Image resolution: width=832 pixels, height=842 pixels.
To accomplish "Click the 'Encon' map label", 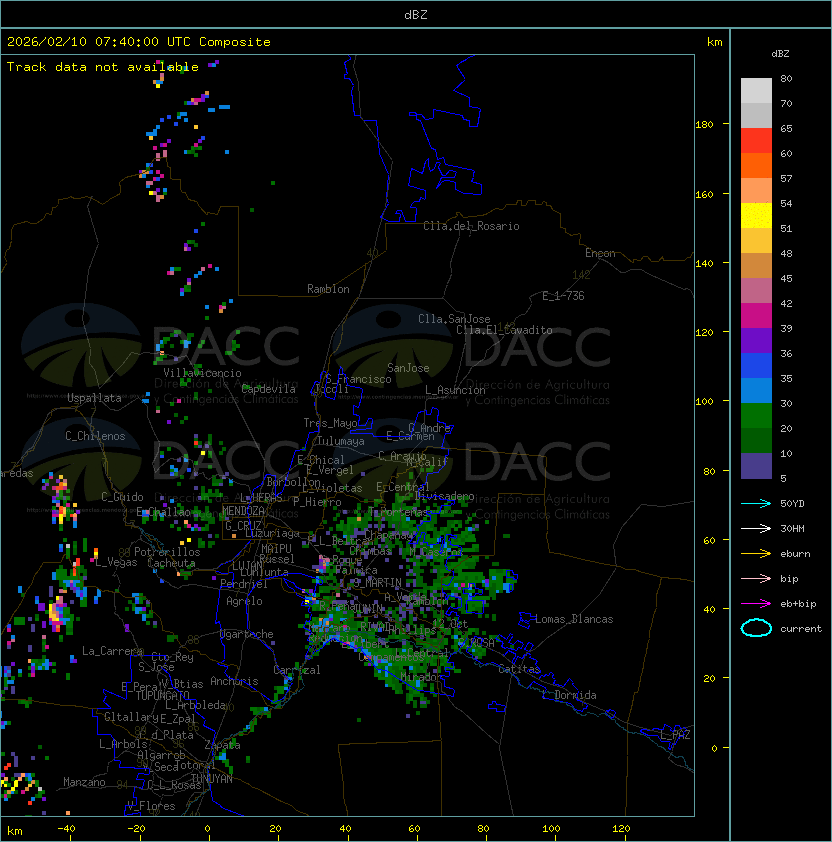I will [600, 253].
